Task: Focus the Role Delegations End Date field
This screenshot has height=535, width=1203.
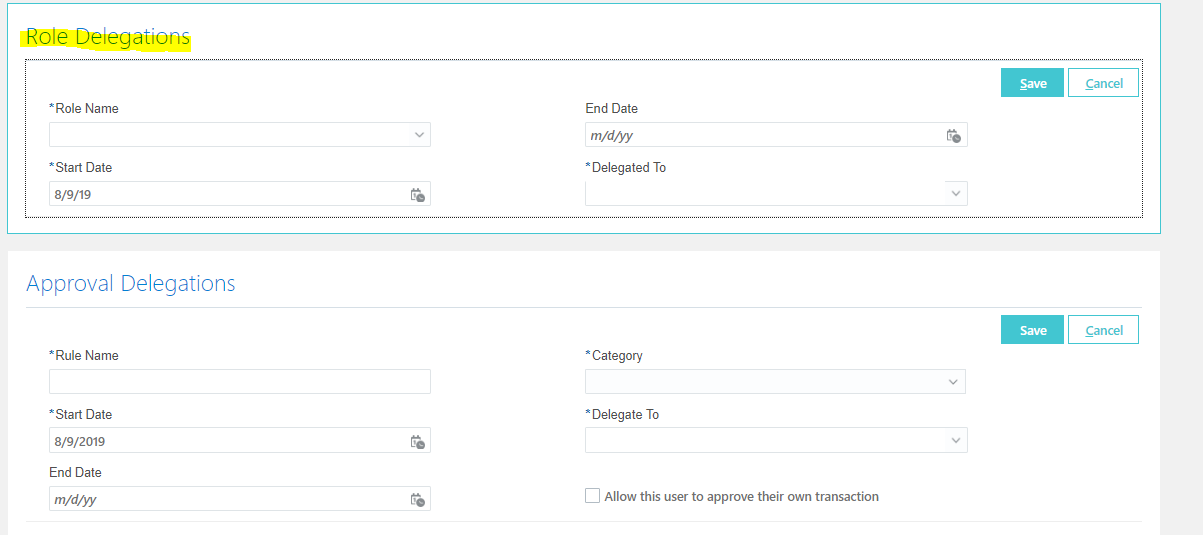Action: point(760,135)
